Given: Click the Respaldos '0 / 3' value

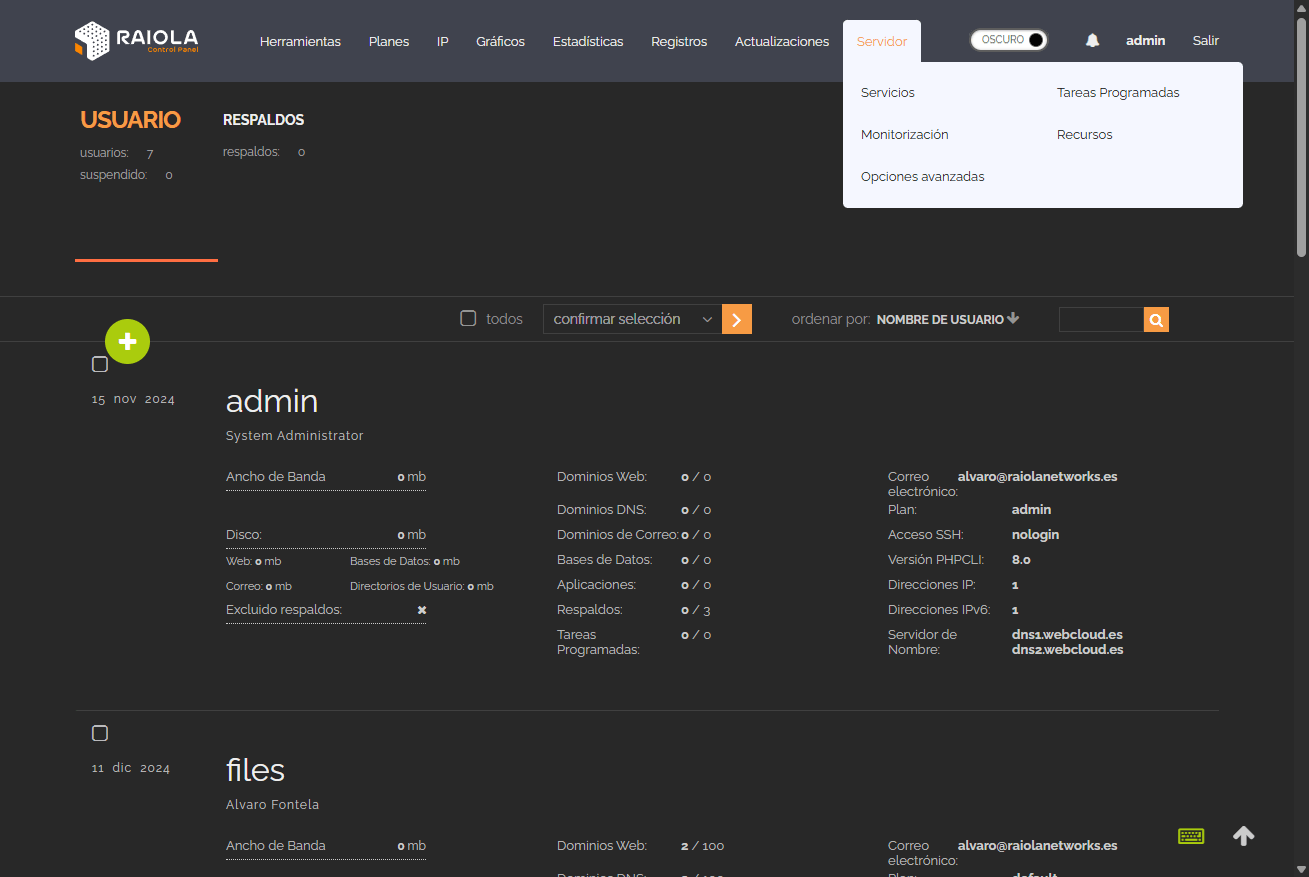Looking at the screenshot, I should click(x=696, y=610).
